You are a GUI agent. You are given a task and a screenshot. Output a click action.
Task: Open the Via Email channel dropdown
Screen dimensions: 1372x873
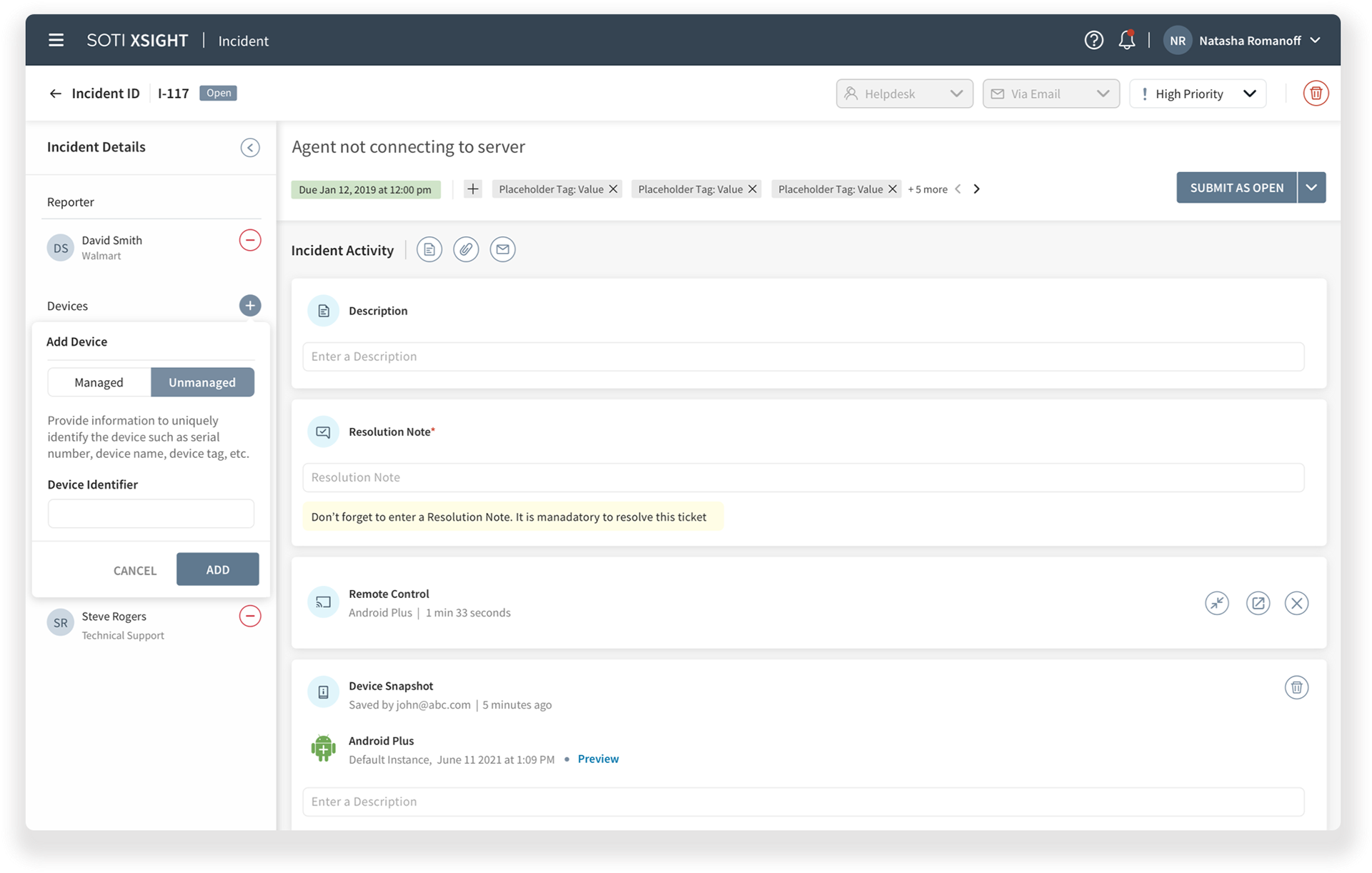tap(1051, 94)
